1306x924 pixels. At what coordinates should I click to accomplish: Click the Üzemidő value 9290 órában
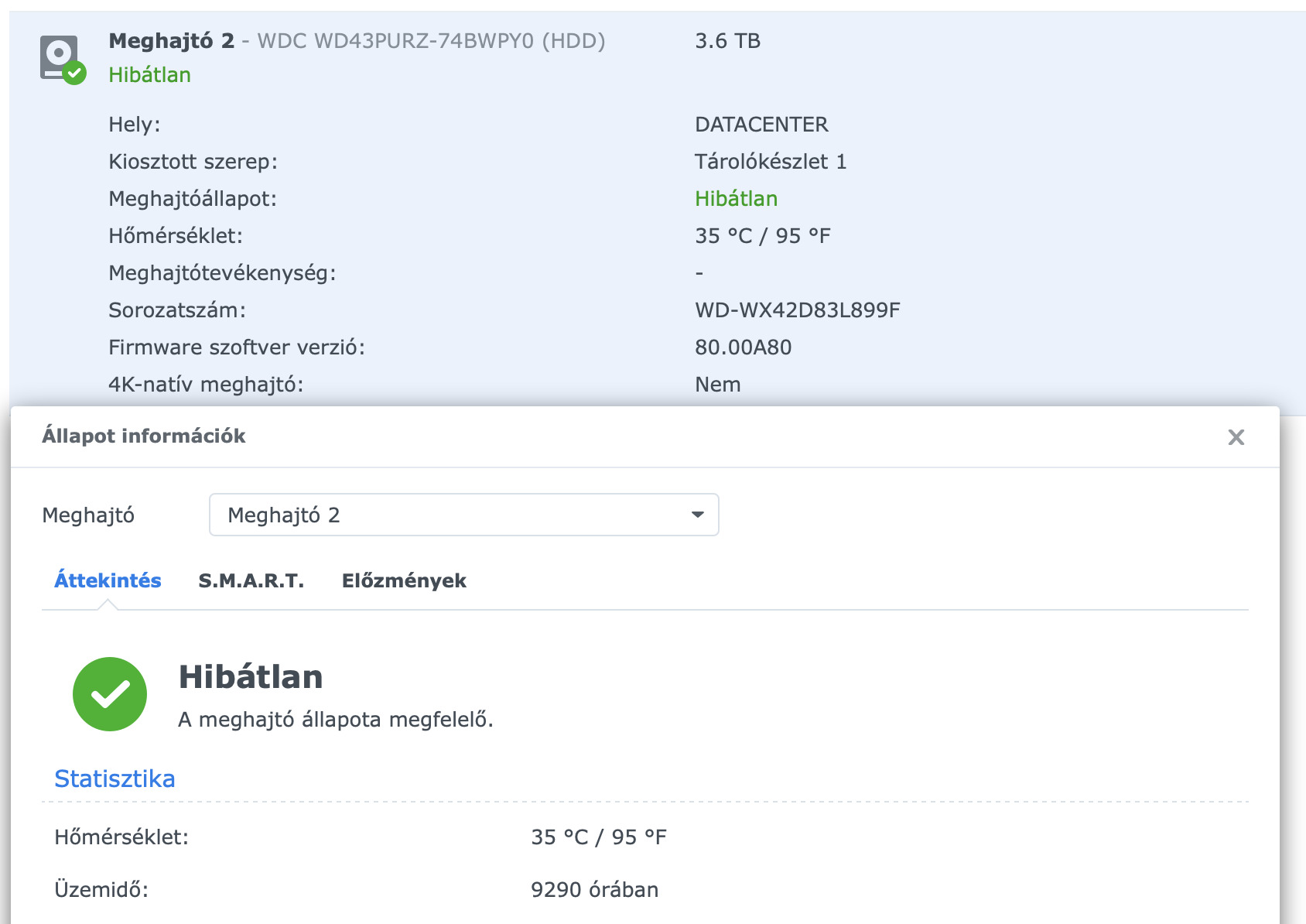click(594, 889)
